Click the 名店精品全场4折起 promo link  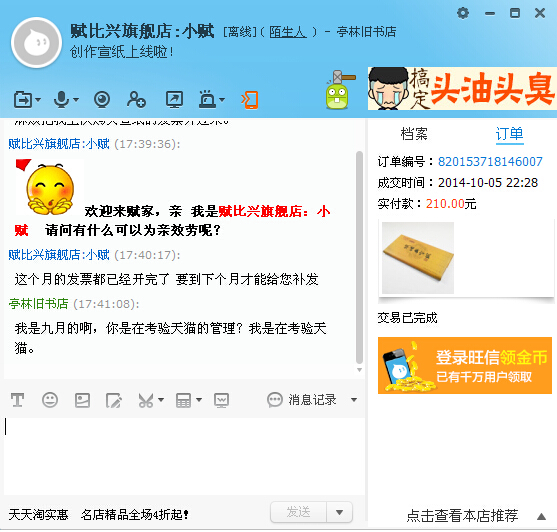135,515
